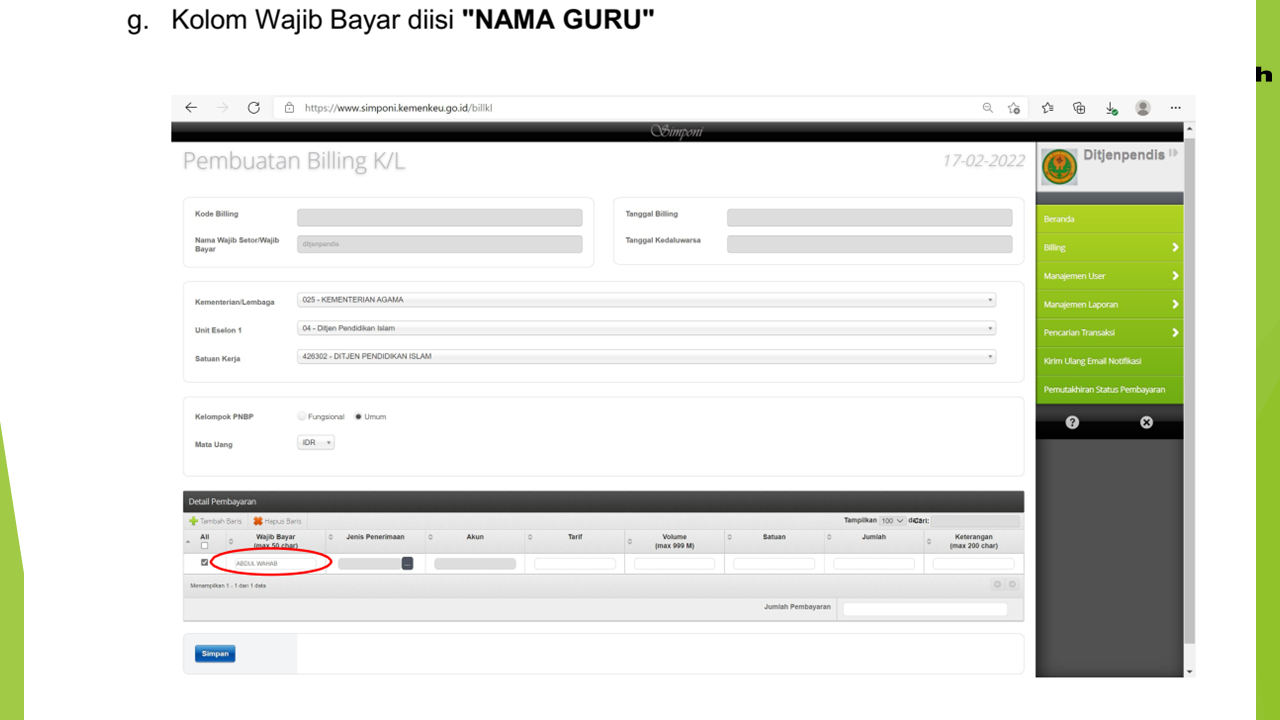The width and height of the screenshot is (1280, 720).
Task: Sort by the Jumlah column arrows
Action: click(830, 537)
